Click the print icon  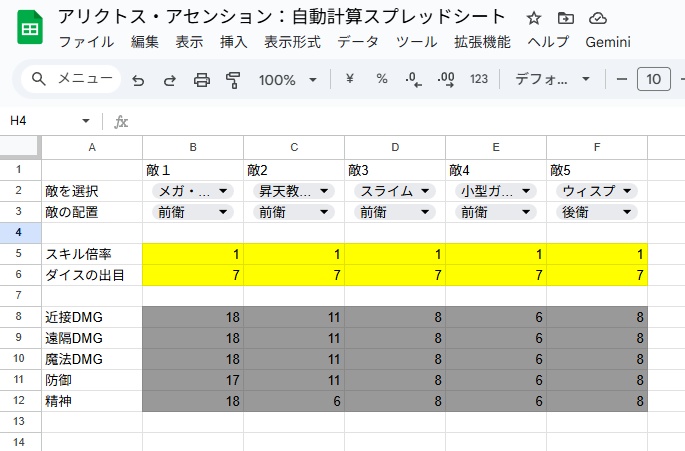coord(201,80)
